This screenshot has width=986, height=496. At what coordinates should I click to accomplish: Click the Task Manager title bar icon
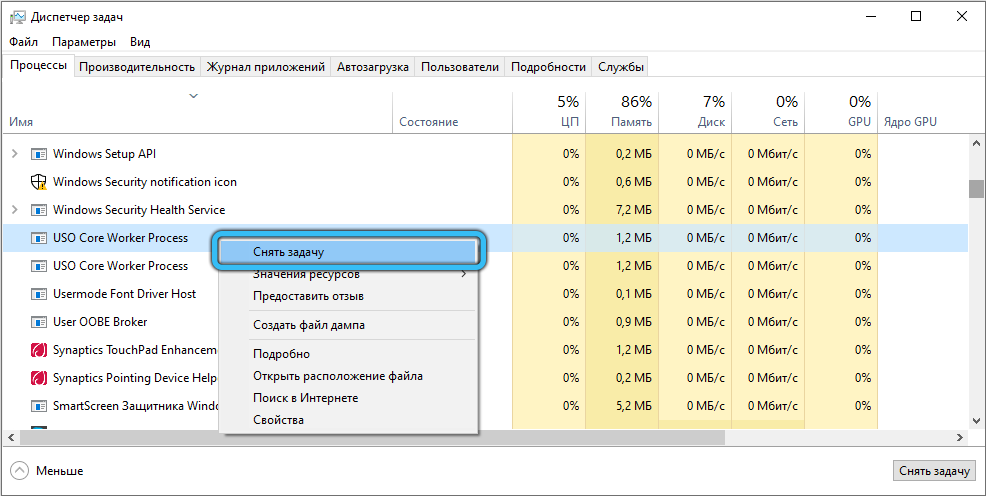click(x=16, y=17)
